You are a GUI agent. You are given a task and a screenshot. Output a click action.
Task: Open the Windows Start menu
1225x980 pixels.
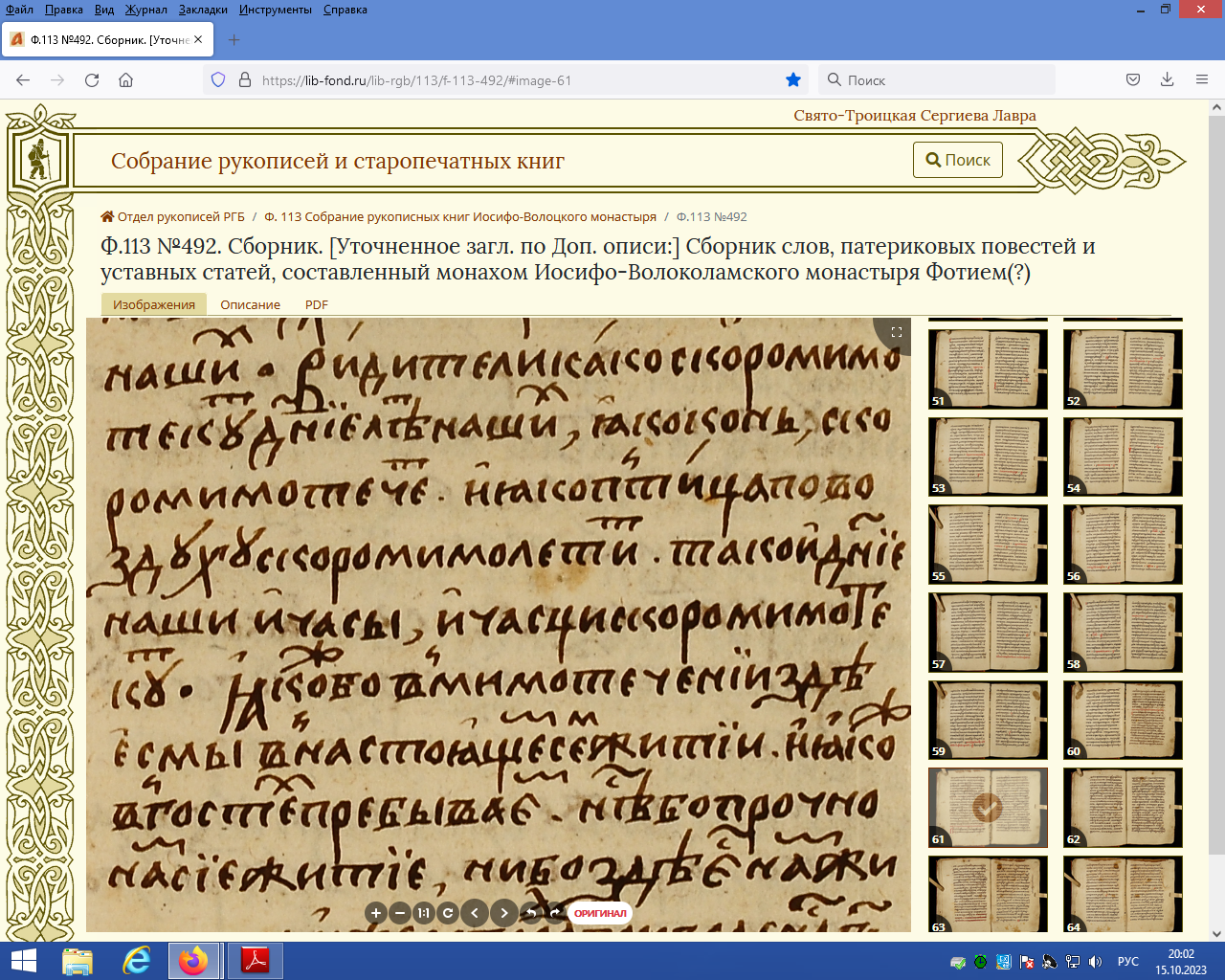click(23, 961)
